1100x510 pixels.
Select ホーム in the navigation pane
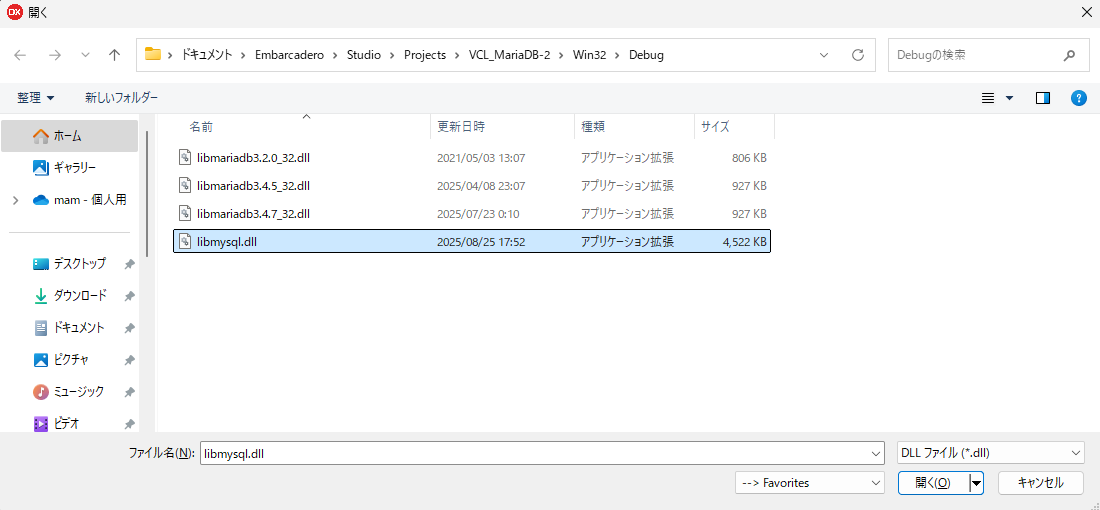69,135
